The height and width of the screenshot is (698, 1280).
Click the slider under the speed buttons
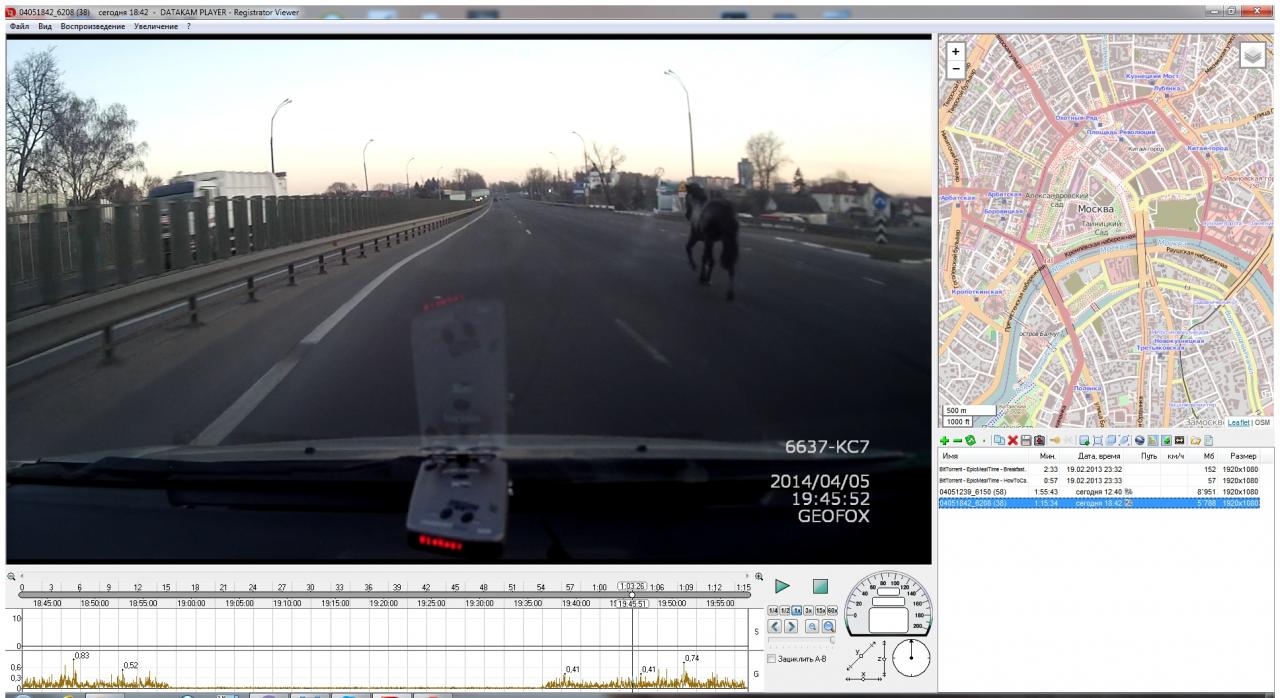click(802, 640)
